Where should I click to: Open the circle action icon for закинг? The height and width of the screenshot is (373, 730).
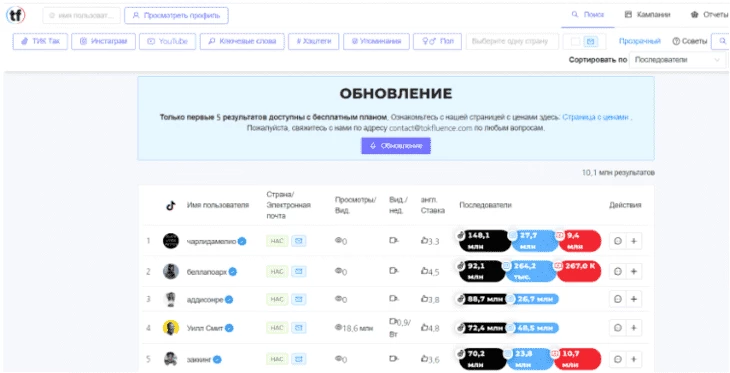618,359
